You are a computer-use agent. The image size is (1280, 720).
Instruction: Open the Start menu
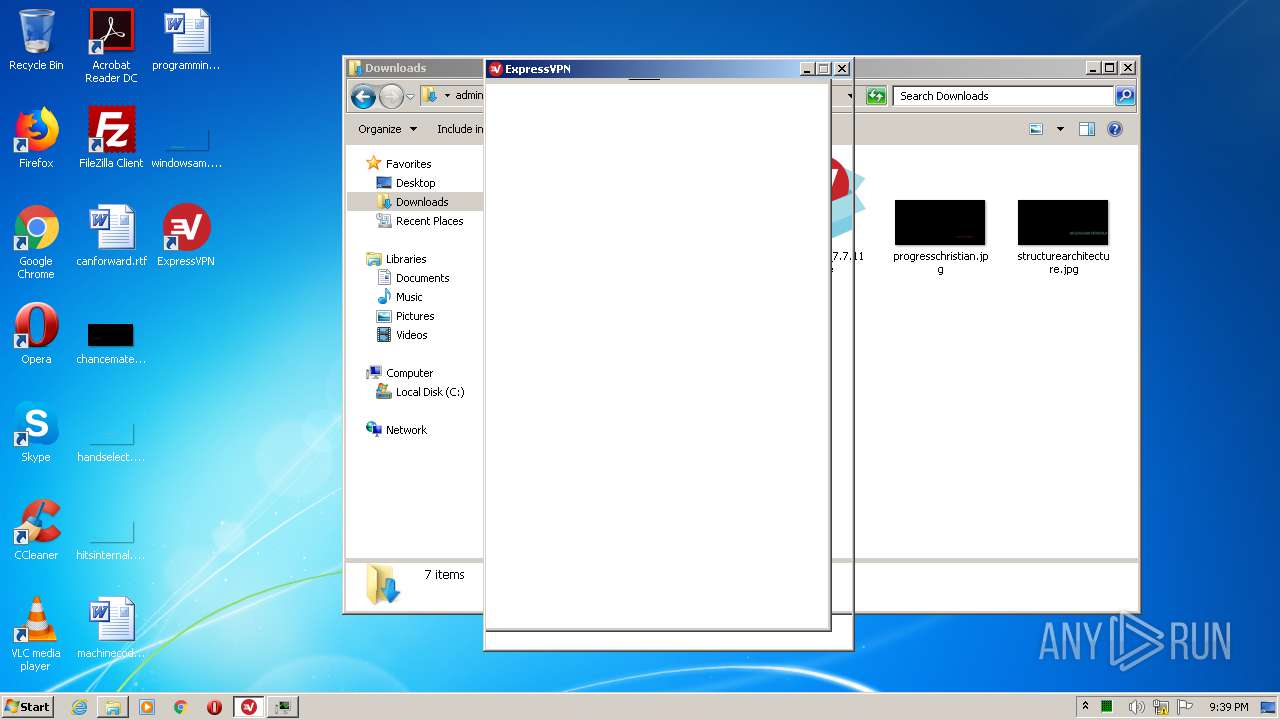(x=28, y=706)
